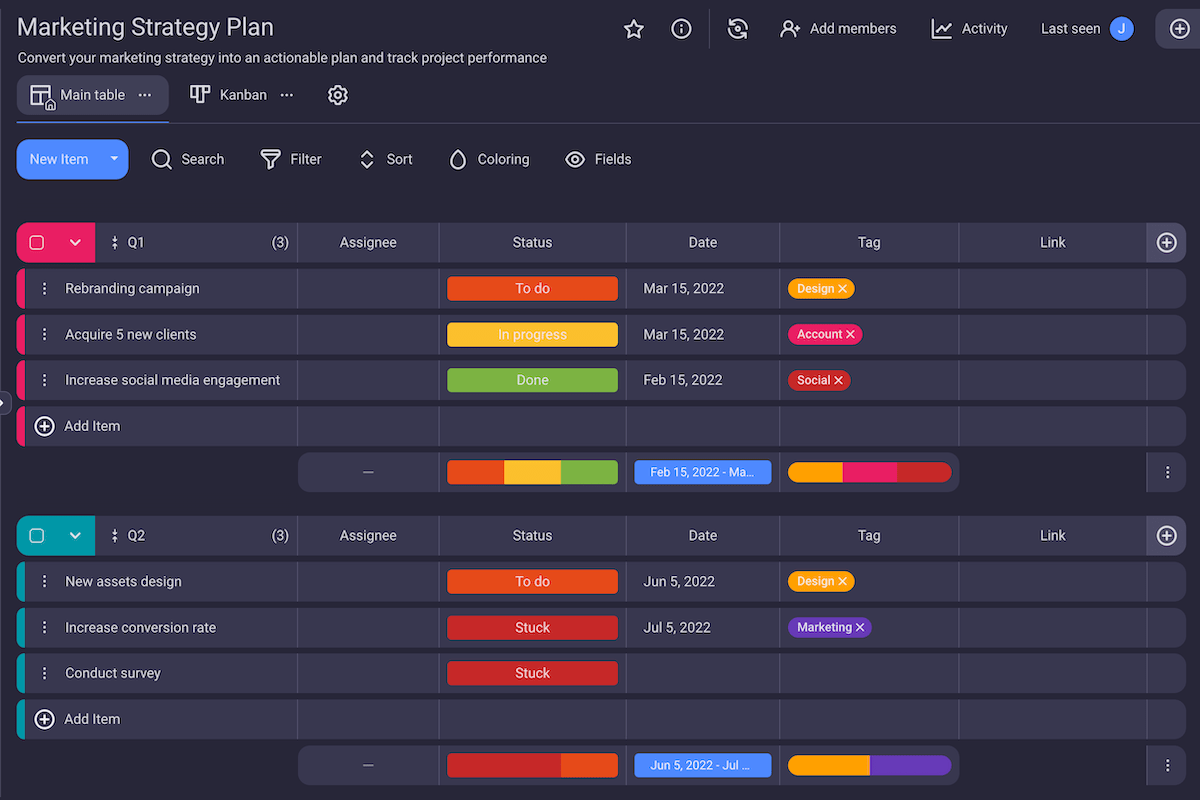Add a new column to Q1 group
This screenshot has width=1200, height=800.
coord(1166,242)
